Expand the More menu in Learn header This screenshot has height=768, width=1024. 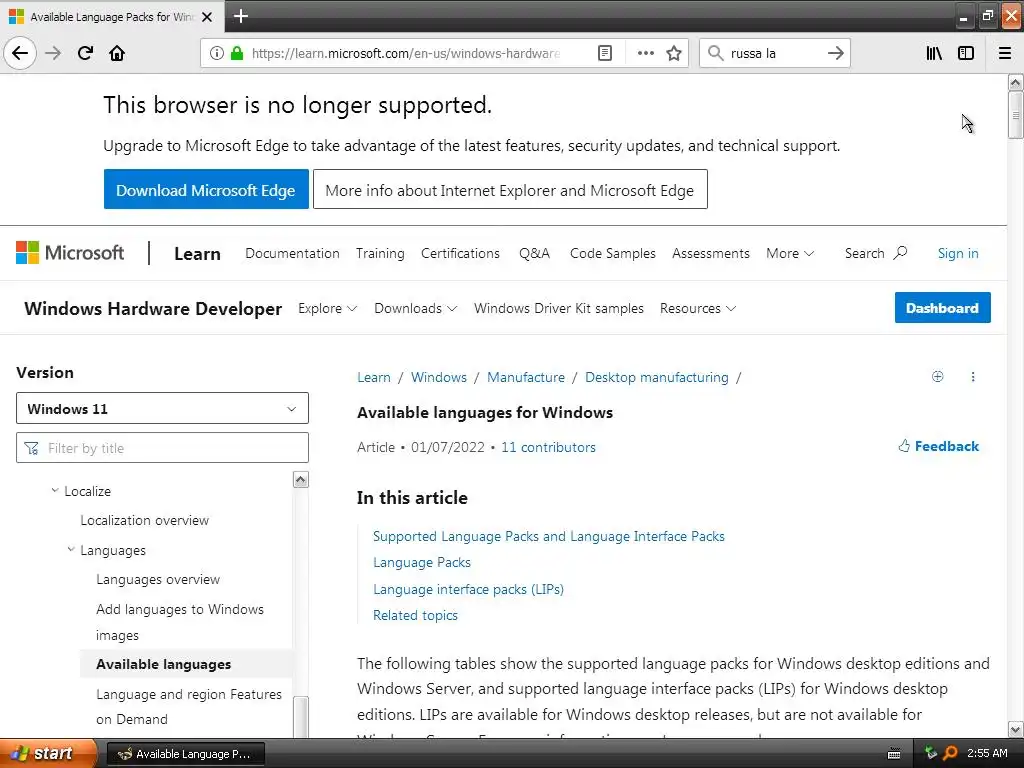tap(790, 253)
